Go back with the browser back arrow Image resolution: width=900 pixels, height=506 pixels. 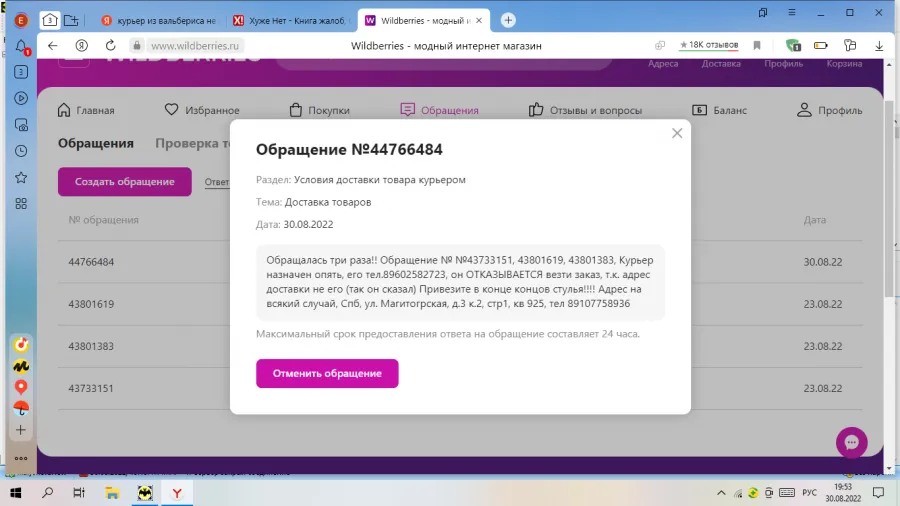53,45
